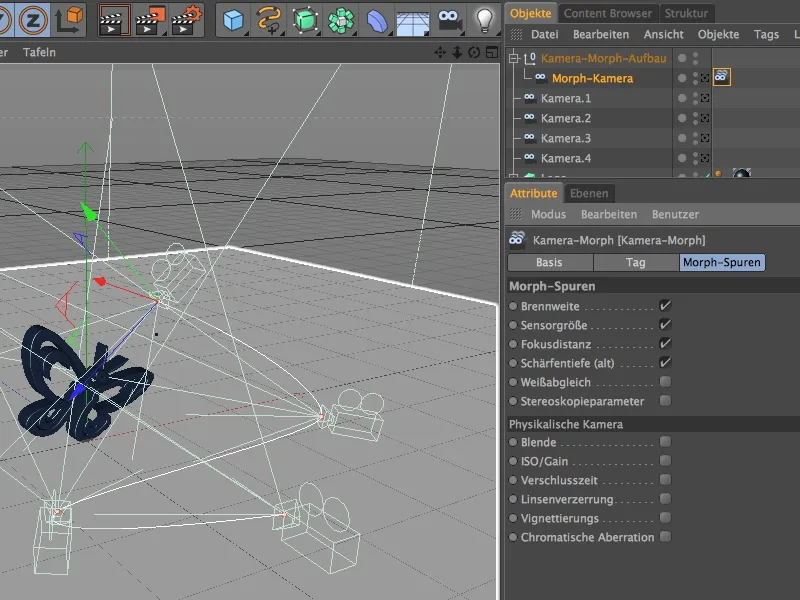The width and height of the screenshot is (800, 600).
Task: Open the Objekte menu in object manager
Action: (x=718, y=34)
